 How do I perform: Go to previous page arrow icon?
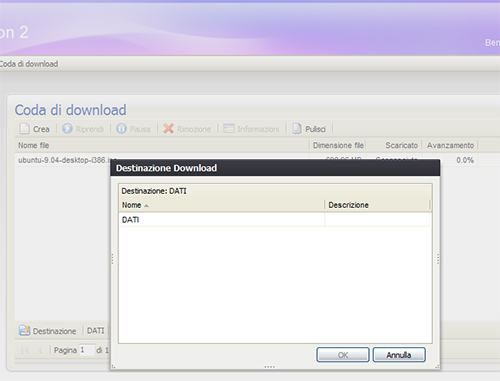40,350
